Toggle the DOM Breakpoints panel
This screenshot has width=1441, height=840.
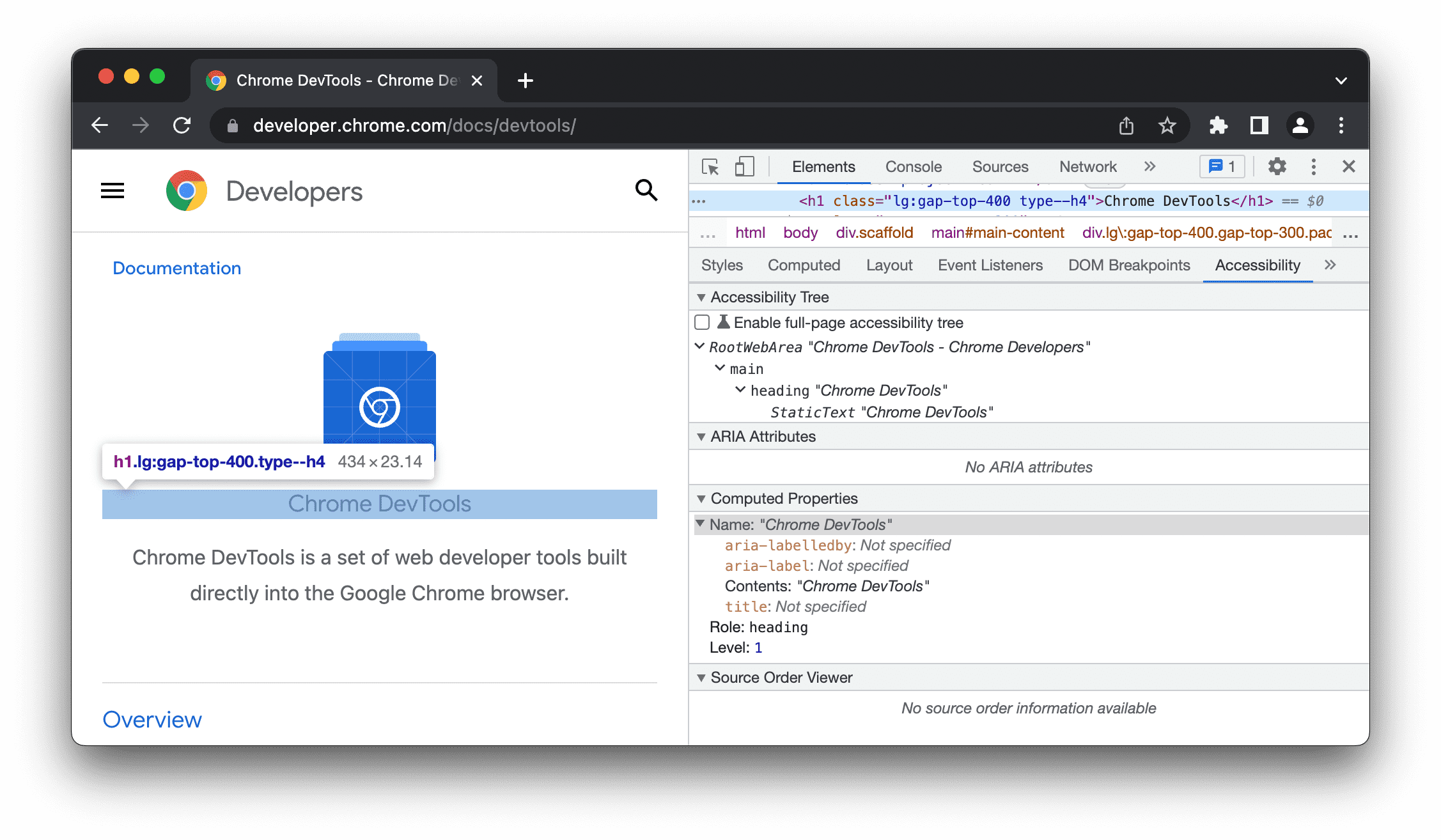click(x=1128, y=264)
